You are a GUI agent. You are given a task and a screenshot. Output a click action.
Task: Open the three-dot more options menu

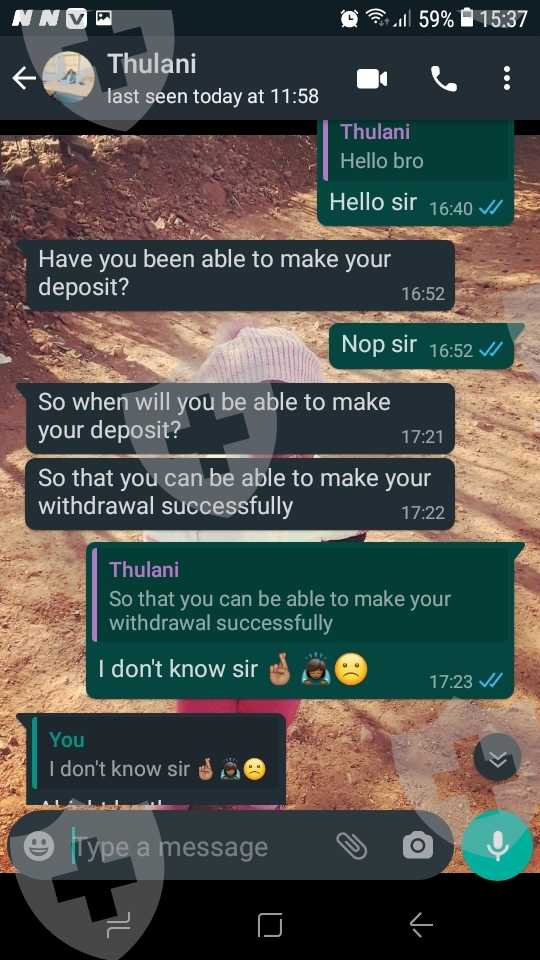506,79
